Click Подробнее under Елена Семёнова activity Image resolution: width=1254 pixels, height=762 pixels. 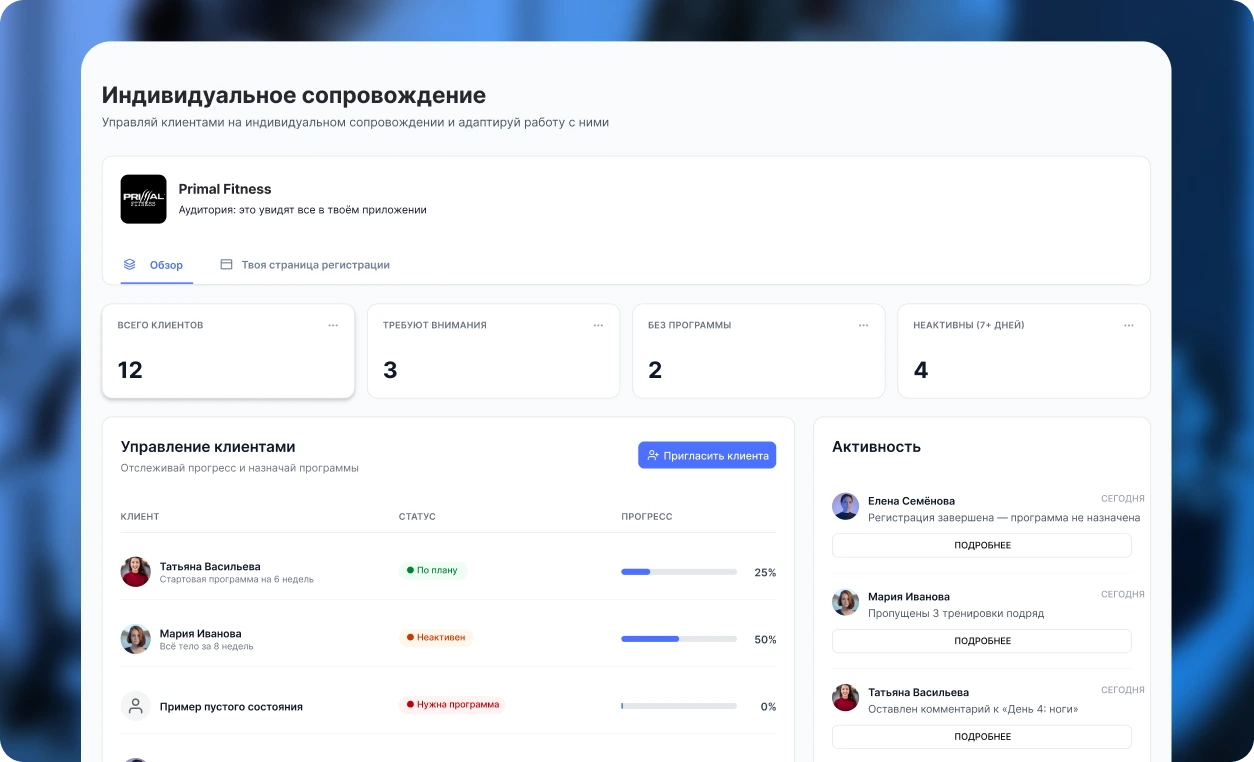982,545
